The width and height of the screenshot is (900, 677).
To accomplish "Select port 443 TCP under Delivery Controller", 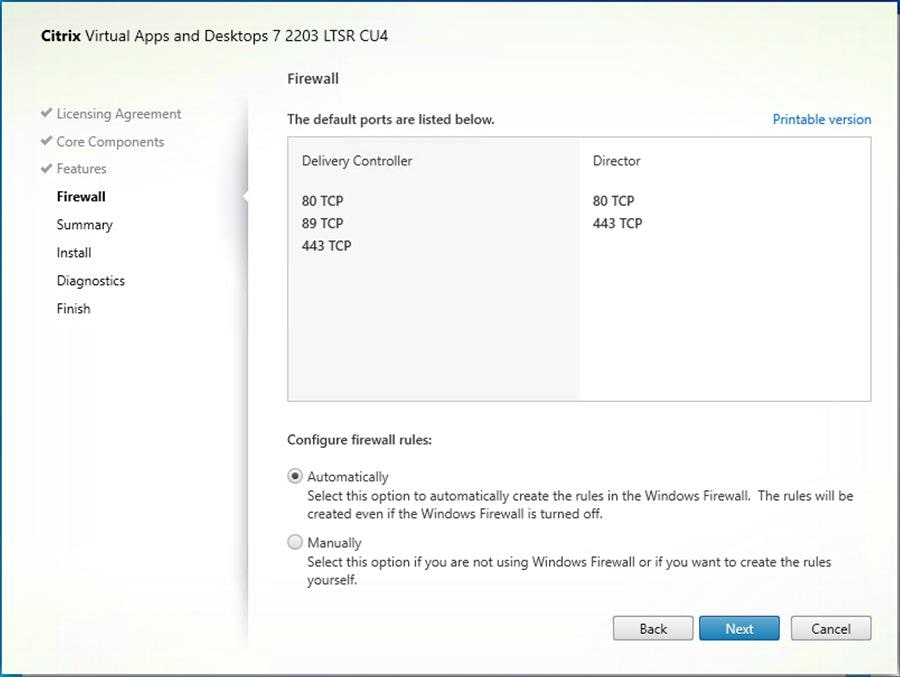I will [x=326, y=245].
